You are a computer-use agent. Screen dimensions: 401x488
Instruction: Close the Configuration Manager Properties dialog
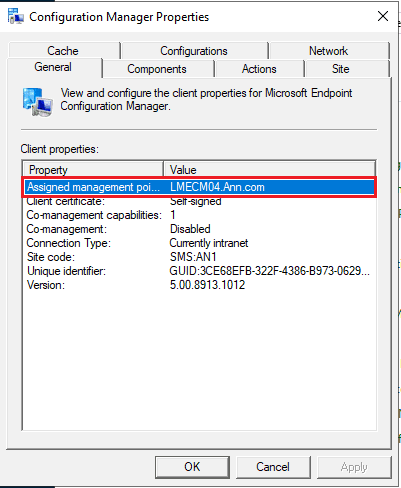pos(383,16)
